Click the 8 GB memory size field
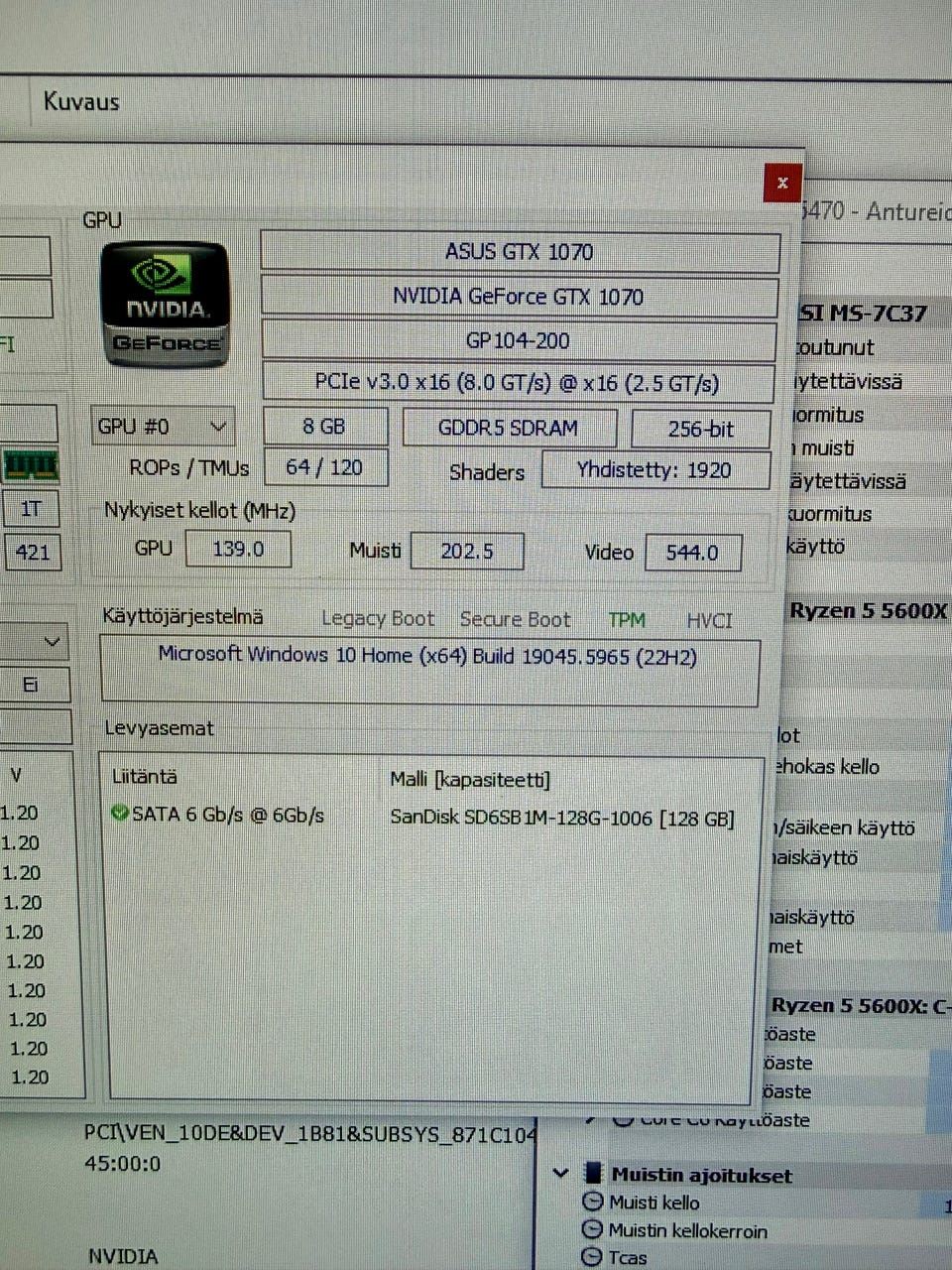This screenshot has height=1270, width=952. coord(325,427)
